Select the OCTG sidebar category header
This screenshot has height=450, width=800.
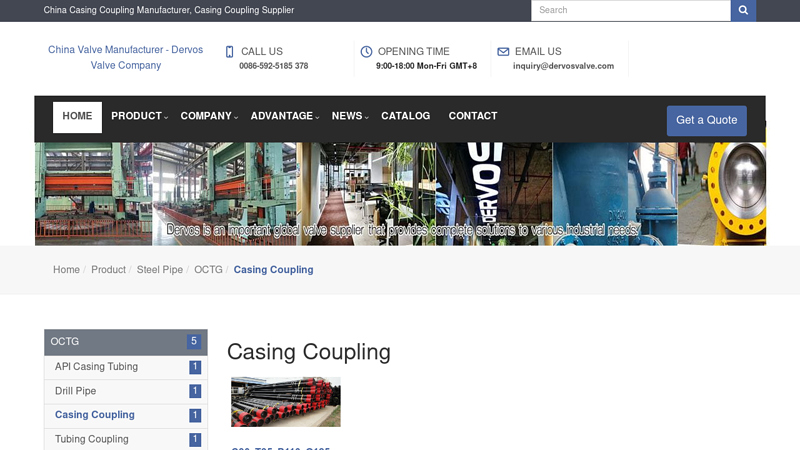tap(126, 342)
